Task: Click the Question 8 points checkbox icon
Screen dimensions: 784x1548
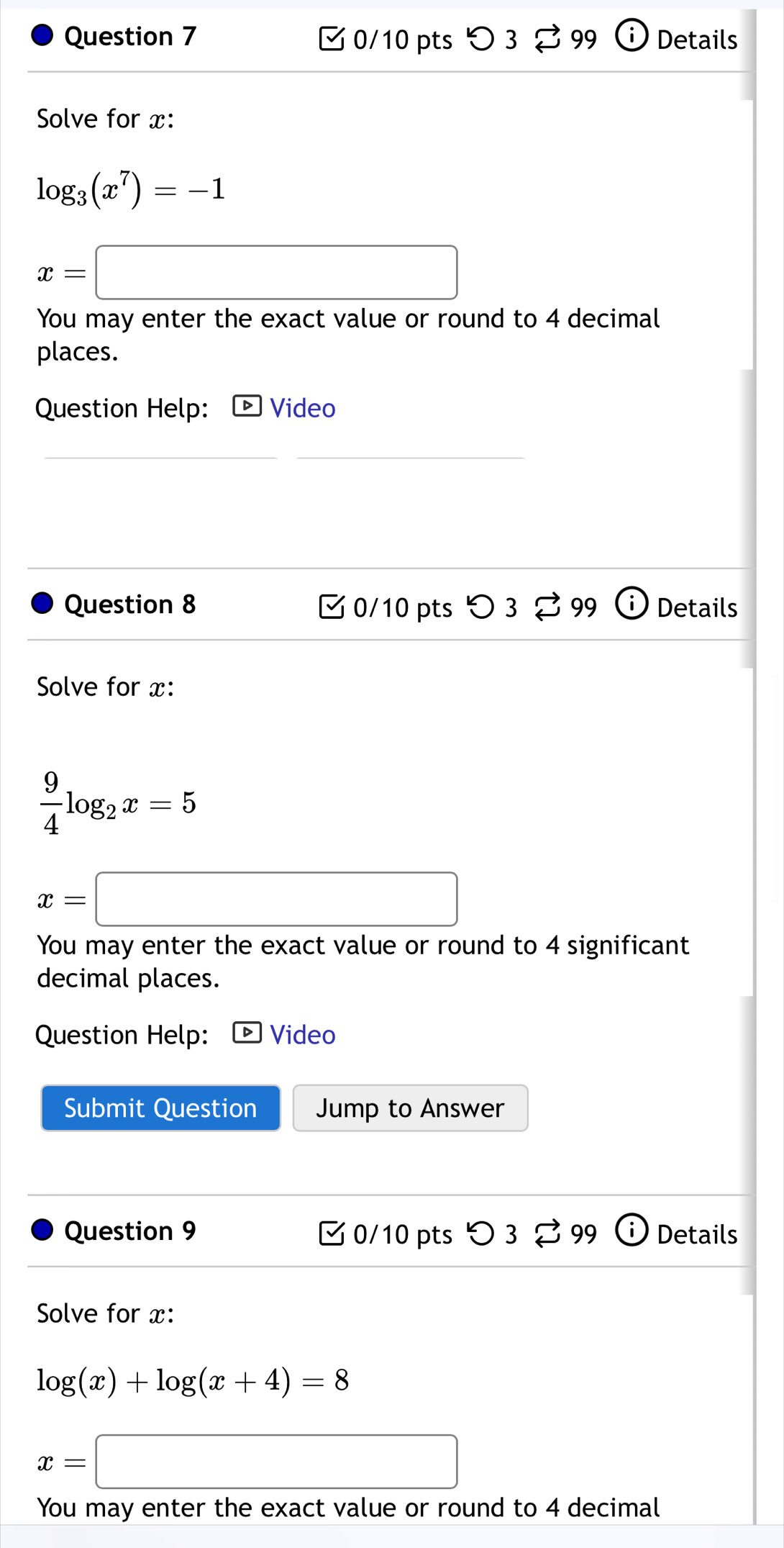Action: [331, 607]
